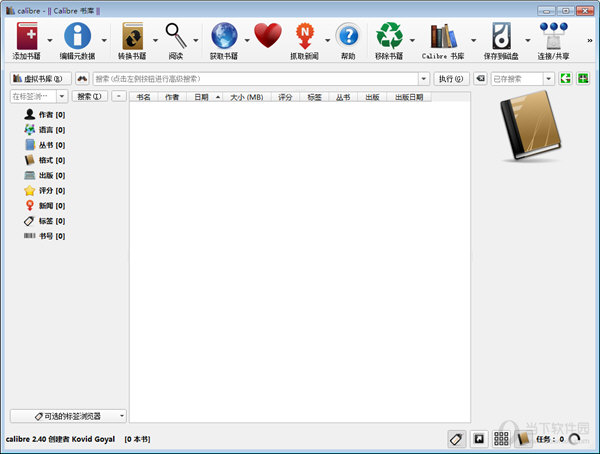Open tag browser find box dropdown

62,96
